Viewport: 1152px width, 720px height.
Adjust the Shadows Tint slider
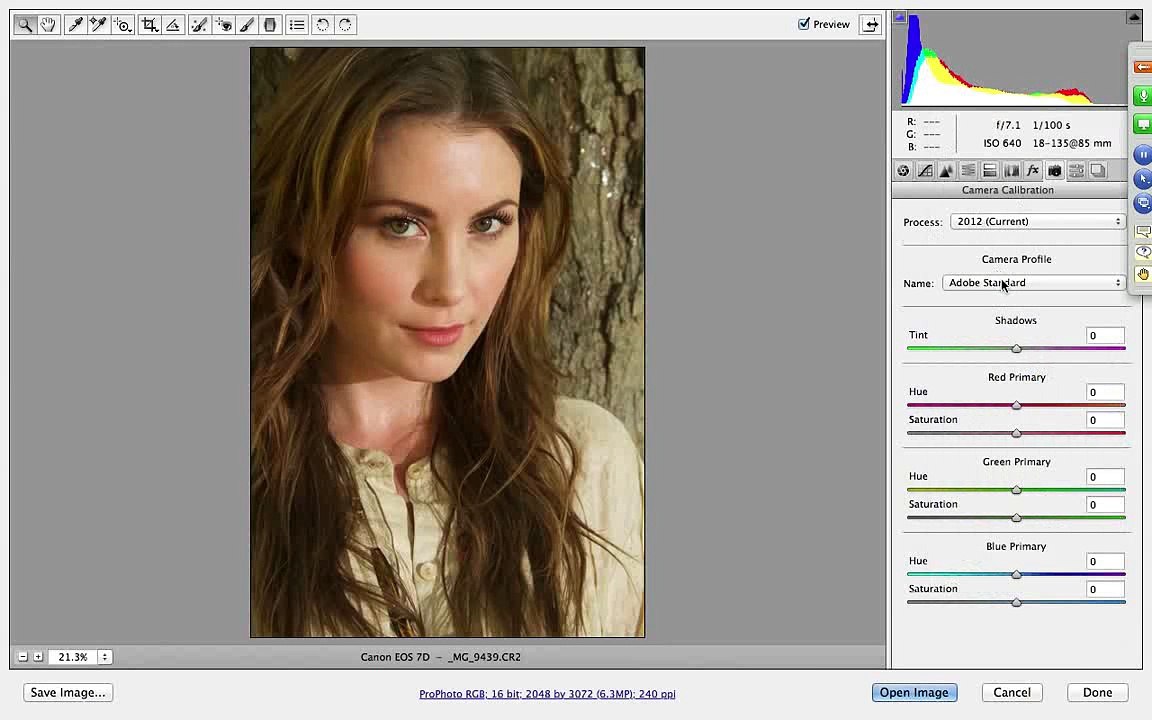click(1016, 348)
